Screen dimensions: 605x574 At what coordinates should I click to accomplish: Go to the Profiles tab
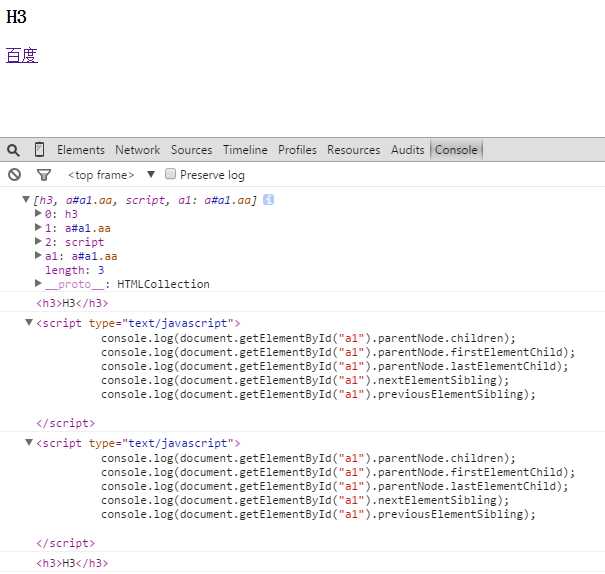pyautogui.click(x=297, y=150)
